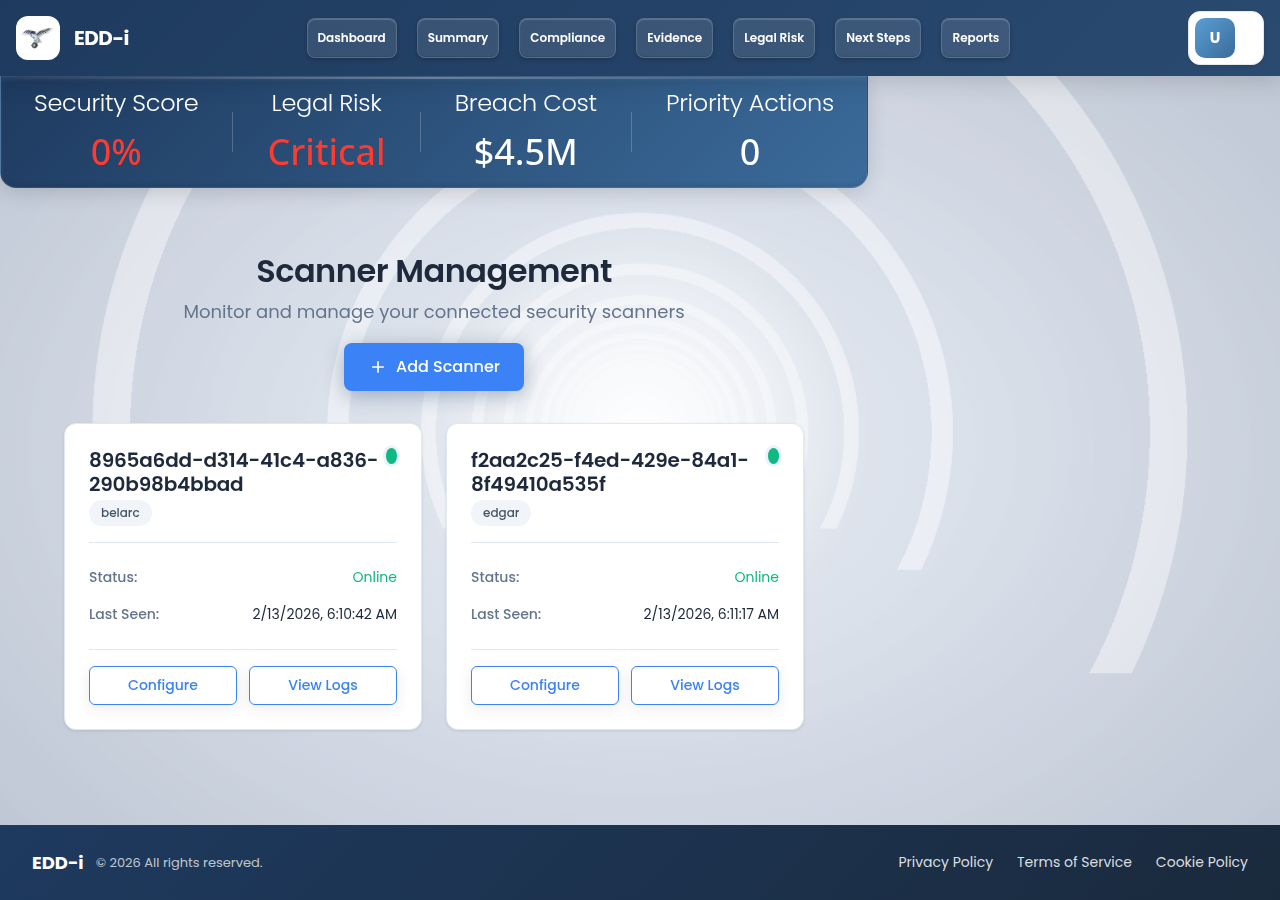Select the belarc scanner tag
Image resolution: width=1280 pixels, height=900 pixels.
click(x=120, y=513)
